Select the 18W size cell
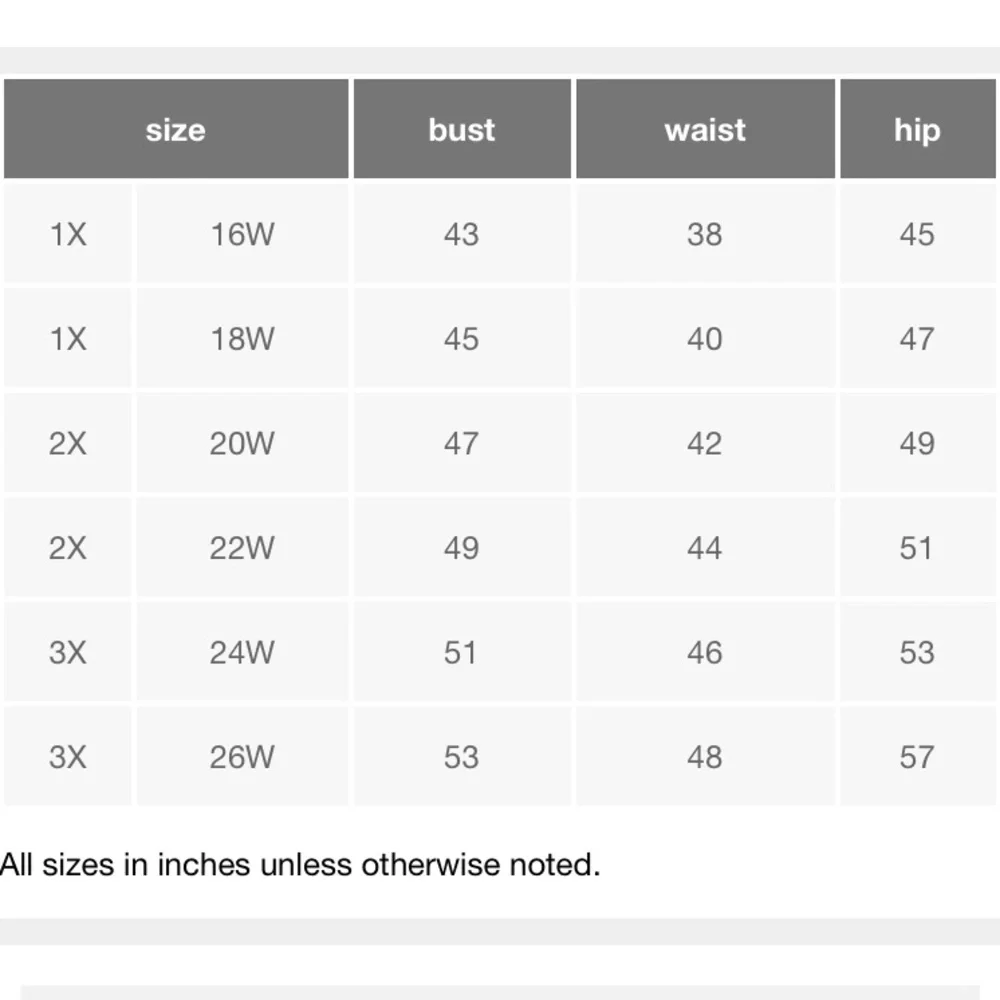1000x1000 pixels. 242,339
